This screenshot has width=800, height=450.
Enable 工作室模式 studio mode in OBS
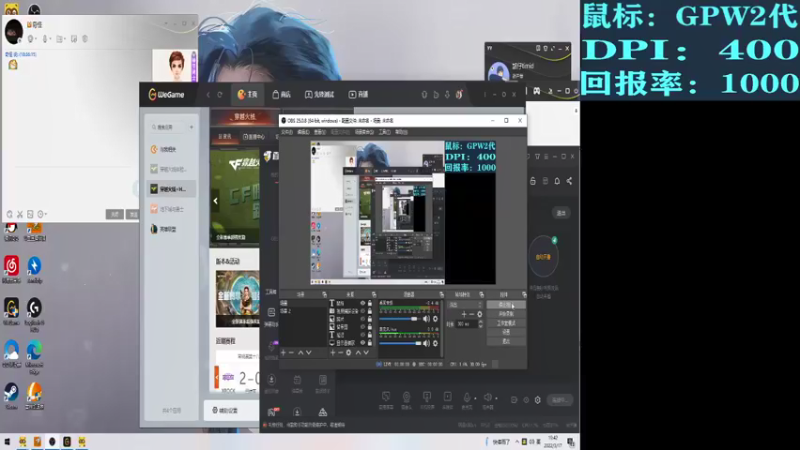point(506,323)
